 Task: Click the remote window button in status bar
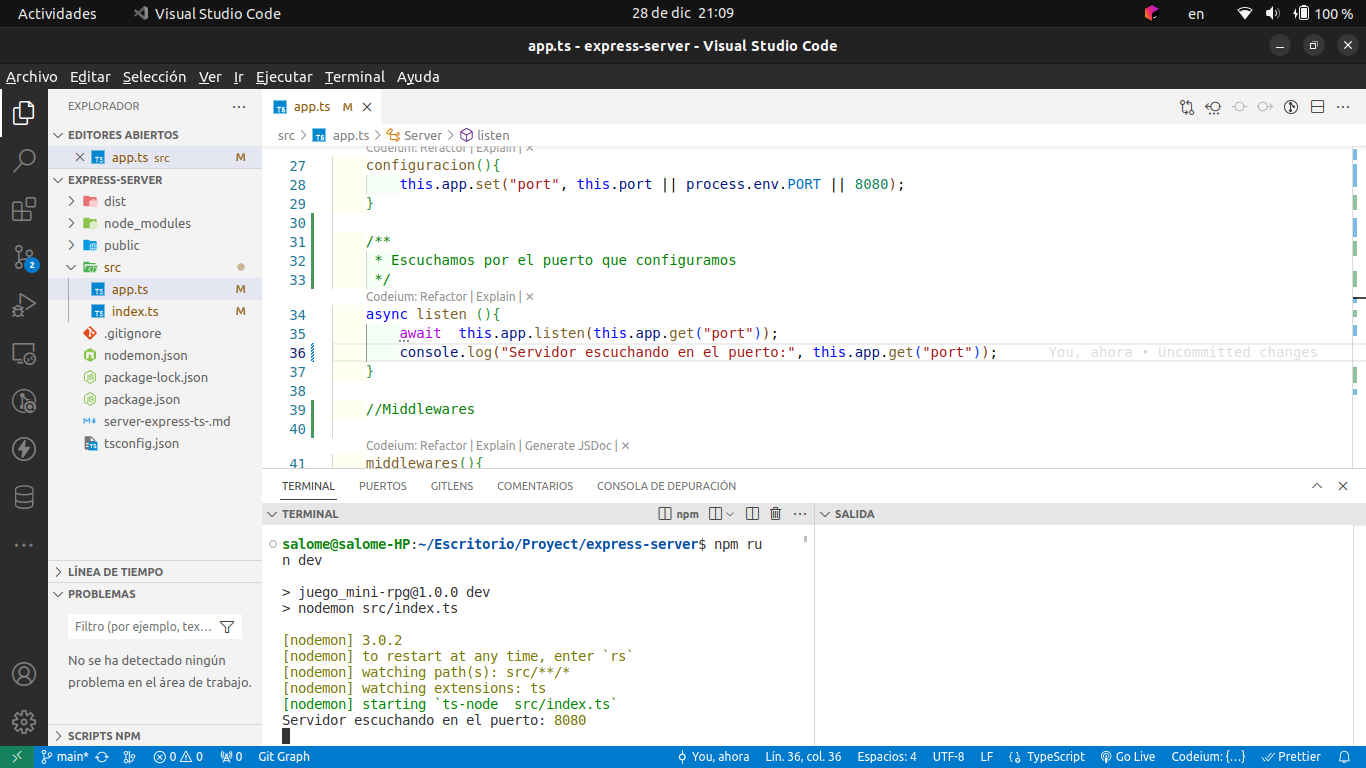point(17,757)
